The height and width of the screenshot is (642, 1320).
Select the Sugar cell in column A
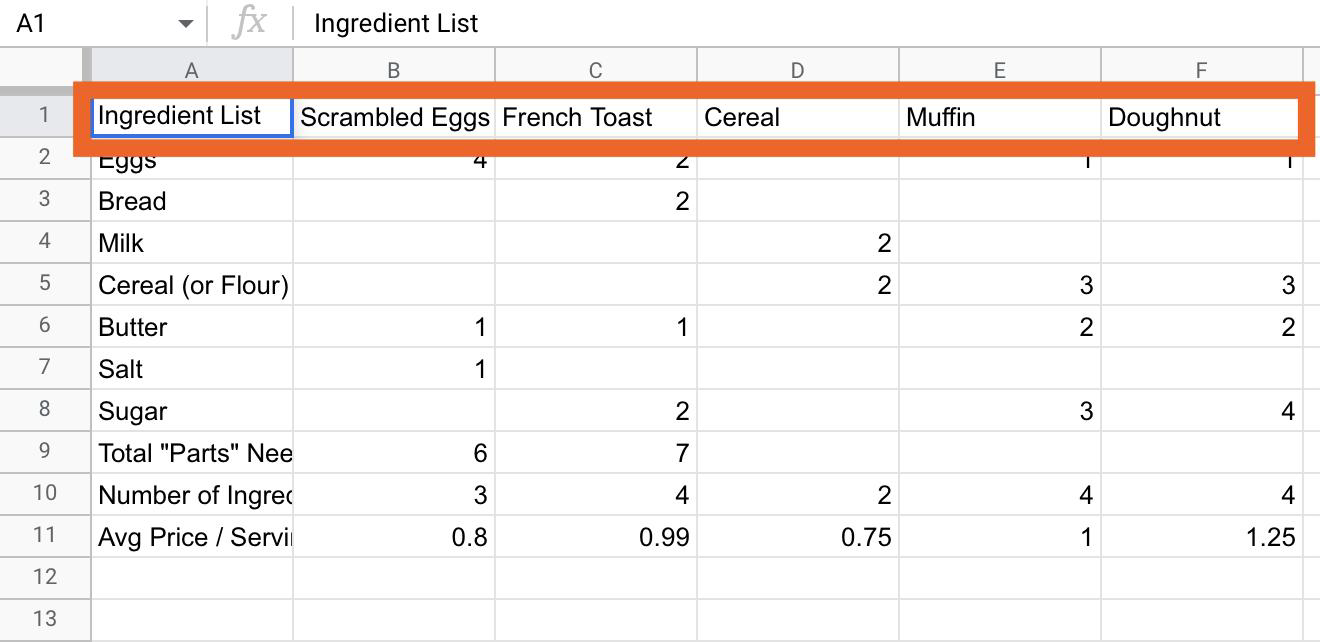192,411
